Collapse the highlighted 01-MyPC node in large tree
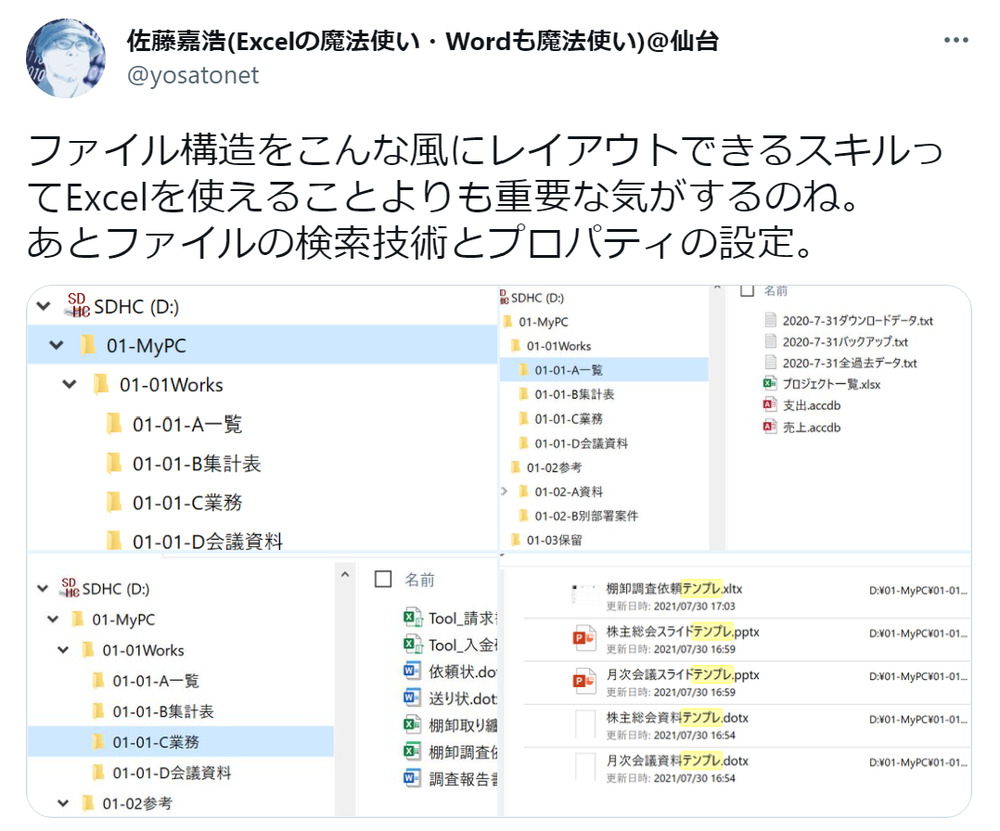Screen dimensions: 1000x831 point(57,346)
